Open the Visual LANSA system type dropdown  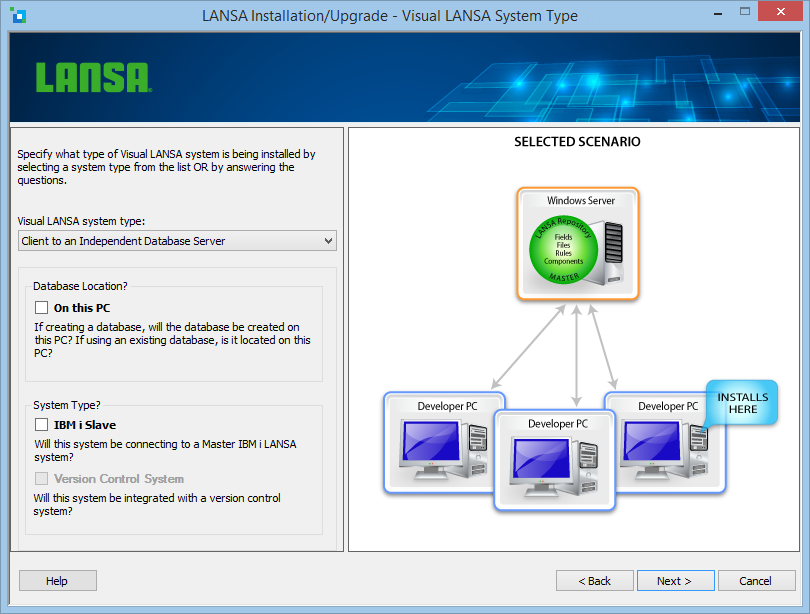click(x=177, y=241)
